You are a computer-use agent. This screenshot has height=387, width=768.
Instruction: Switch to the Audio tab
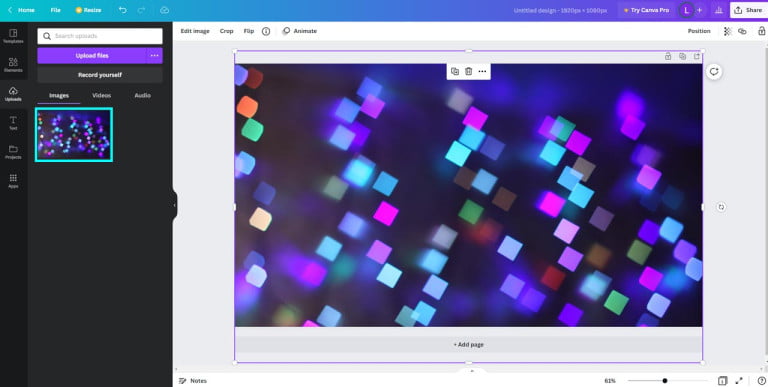coord(143,96)
